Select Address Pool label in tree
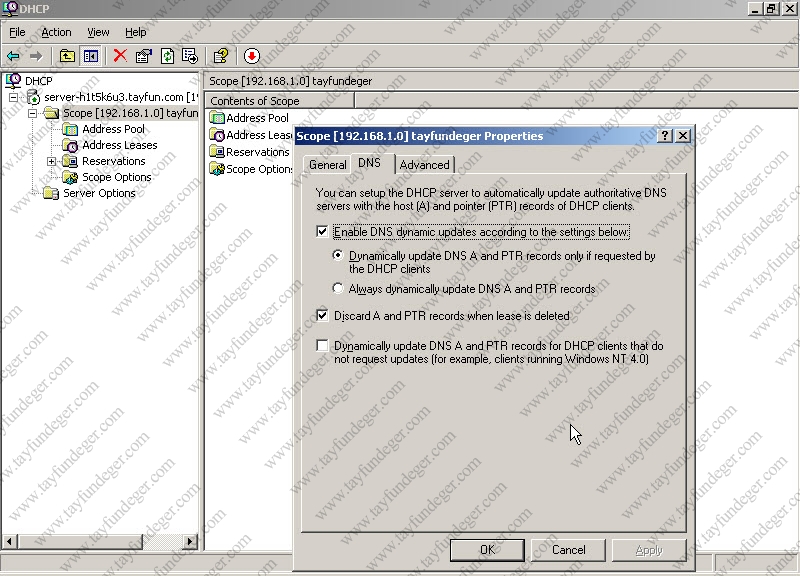Image resolution: width=800 pixels, height=576 pixels. [x=113, y=129]
